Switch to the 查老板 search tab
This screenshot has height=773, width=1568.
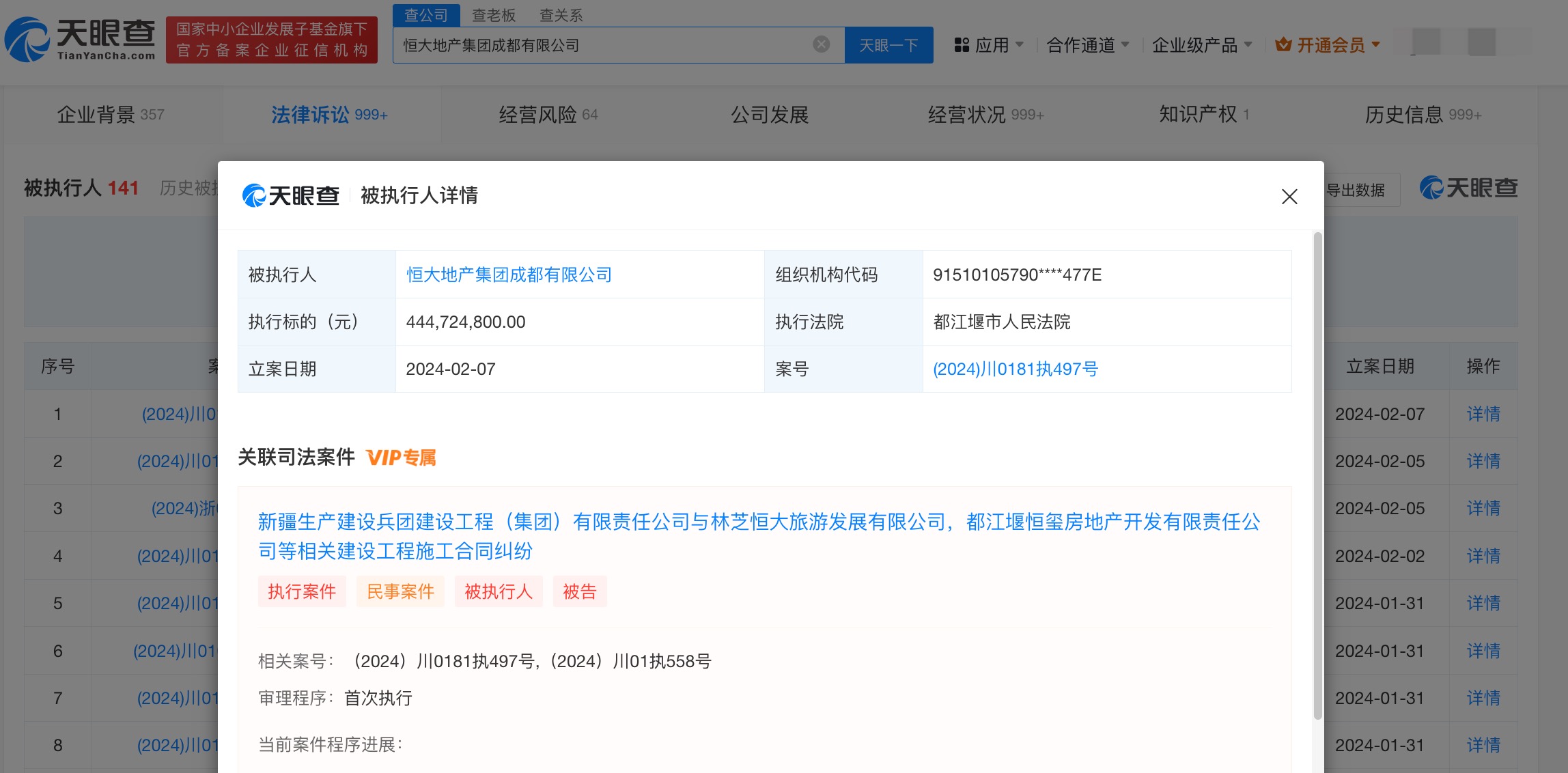[493, 15]
